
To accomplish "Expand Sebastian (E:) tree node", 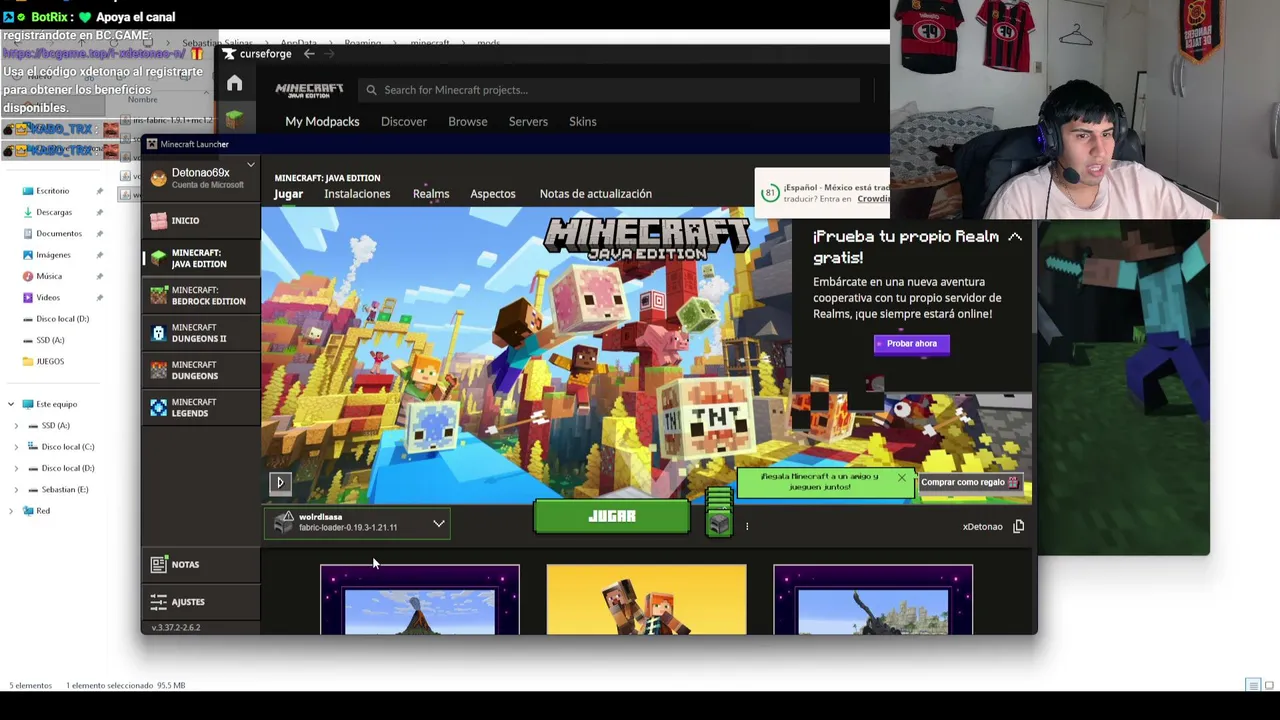I will coord(16,490).
